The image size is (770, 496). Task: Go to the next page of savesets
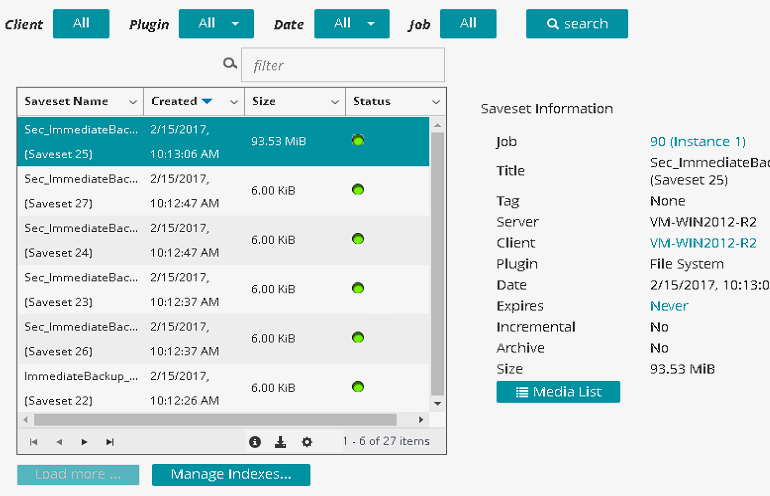pyautogui.click(x=84, y=442)
